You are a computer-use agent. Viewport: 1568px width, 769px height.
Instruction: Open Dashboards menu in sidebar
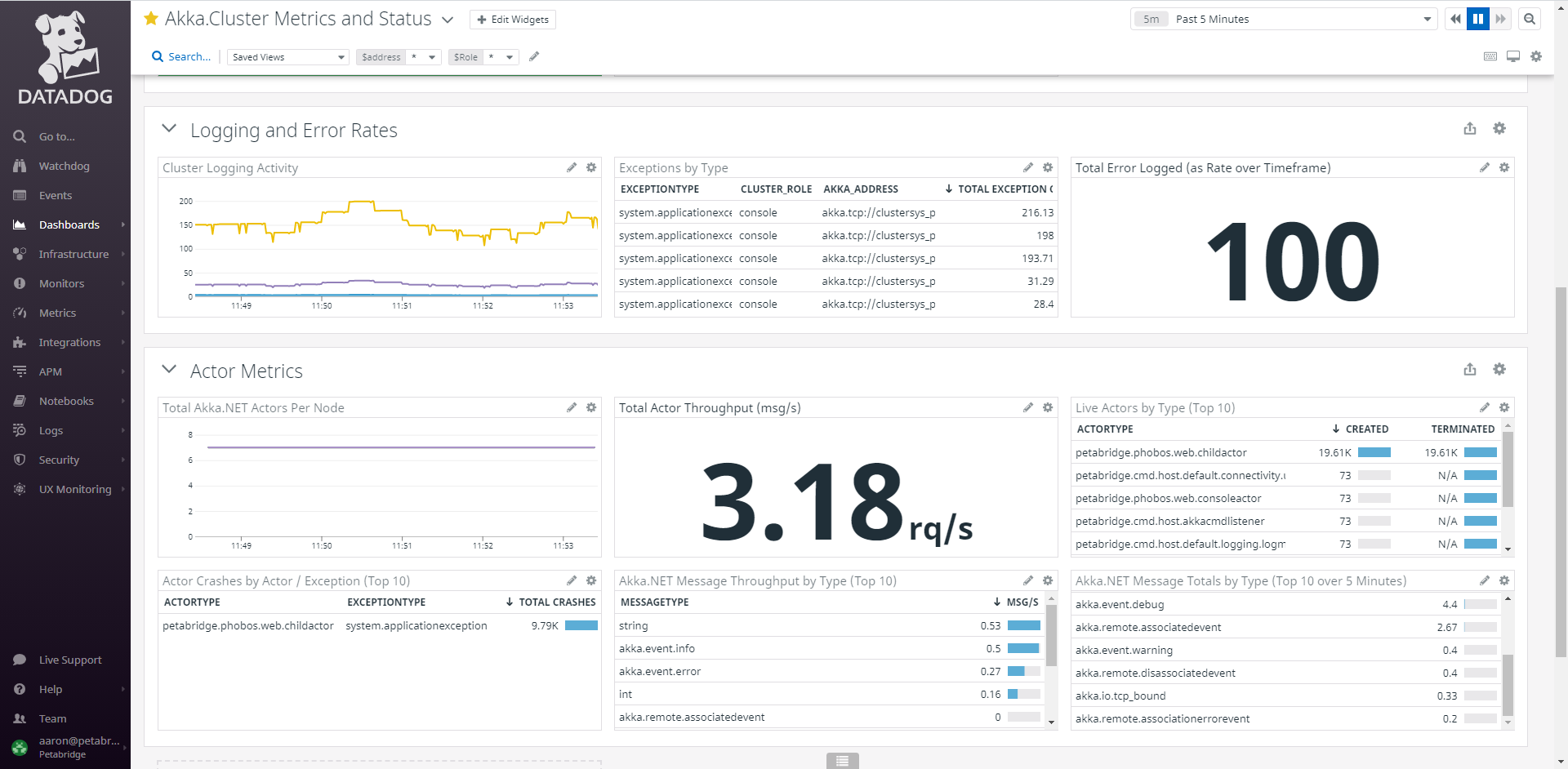[x=65, y=224]
